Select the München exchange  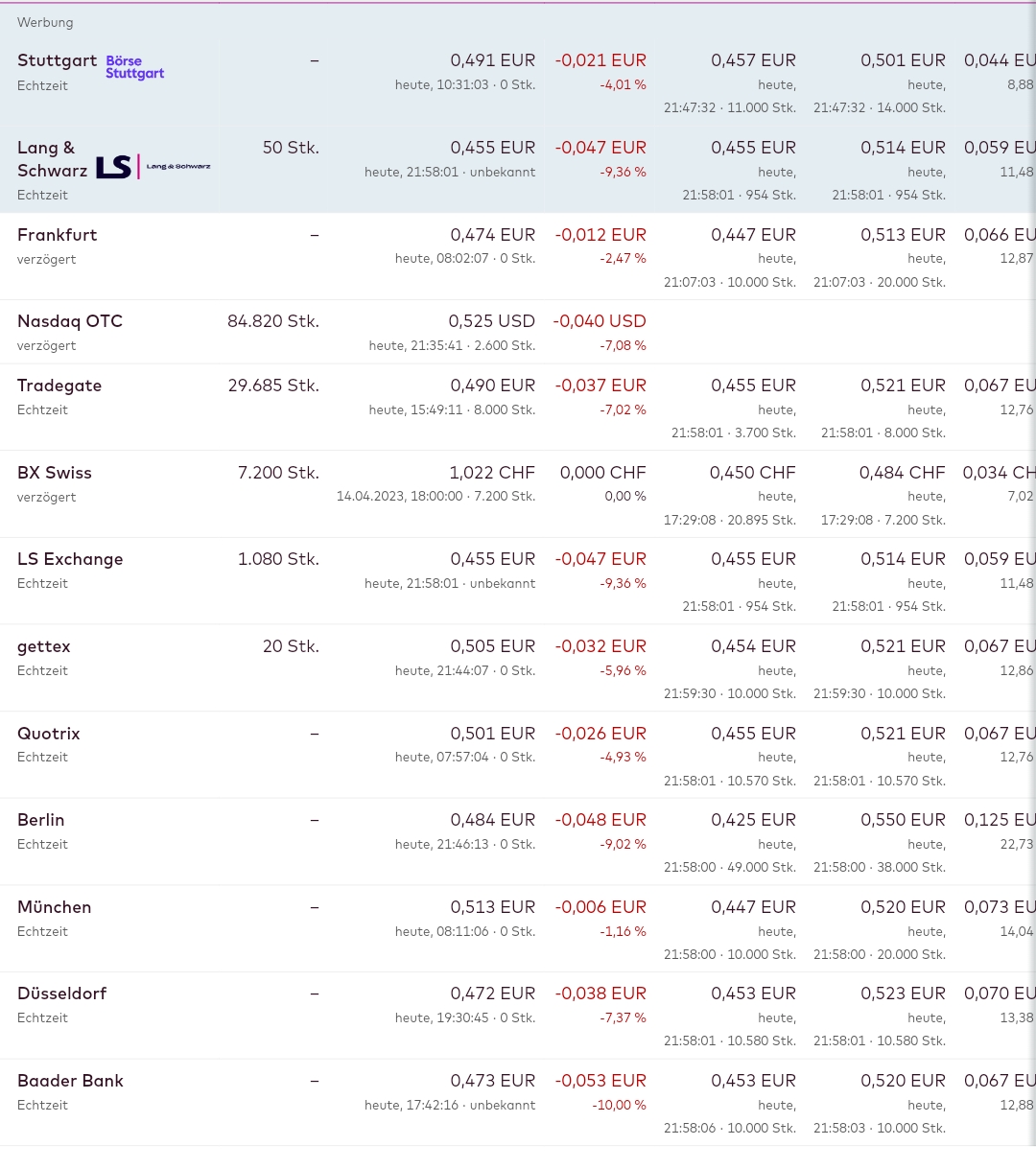point(55,907)
